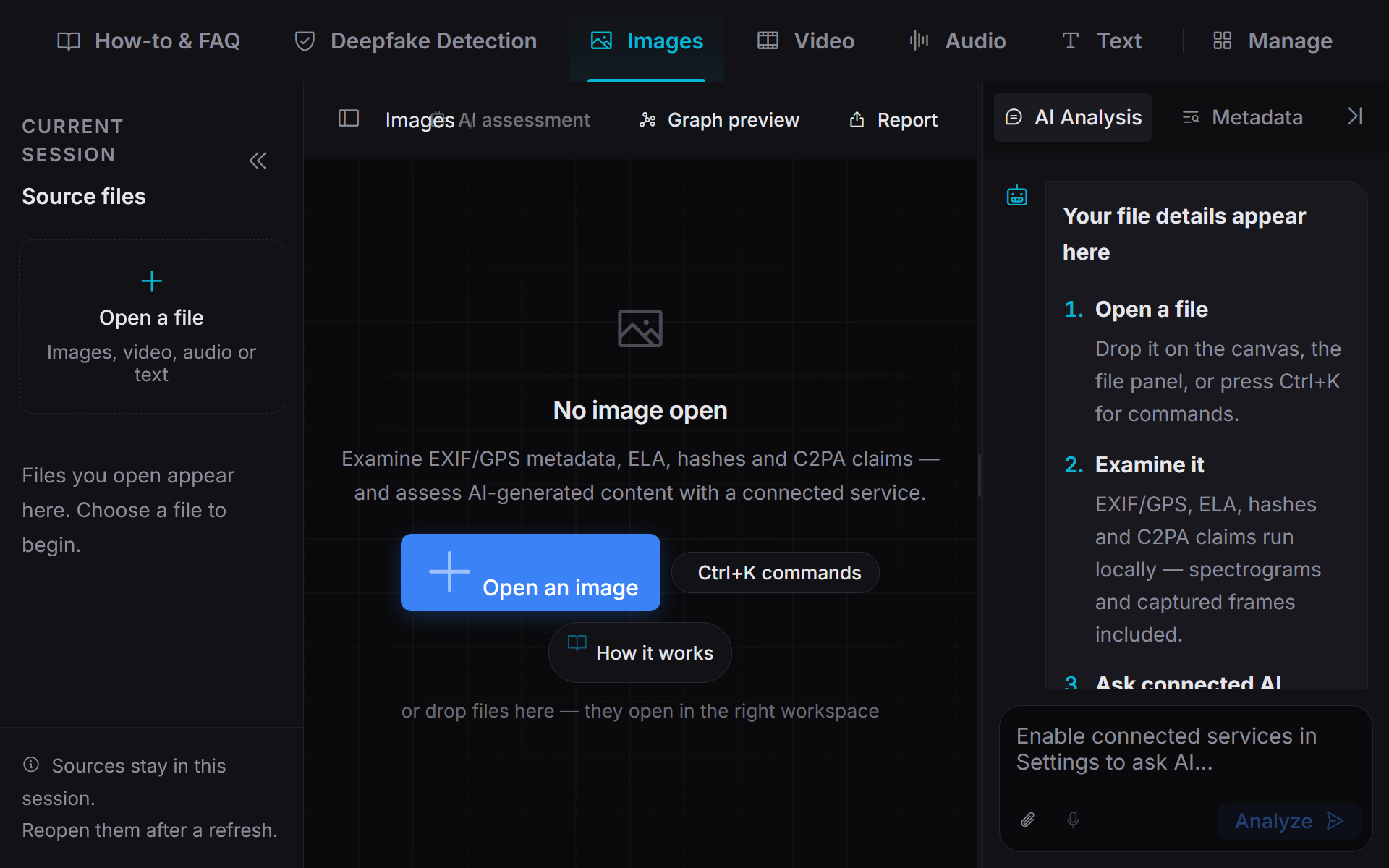Open the Graph preview view

(719, 120)
